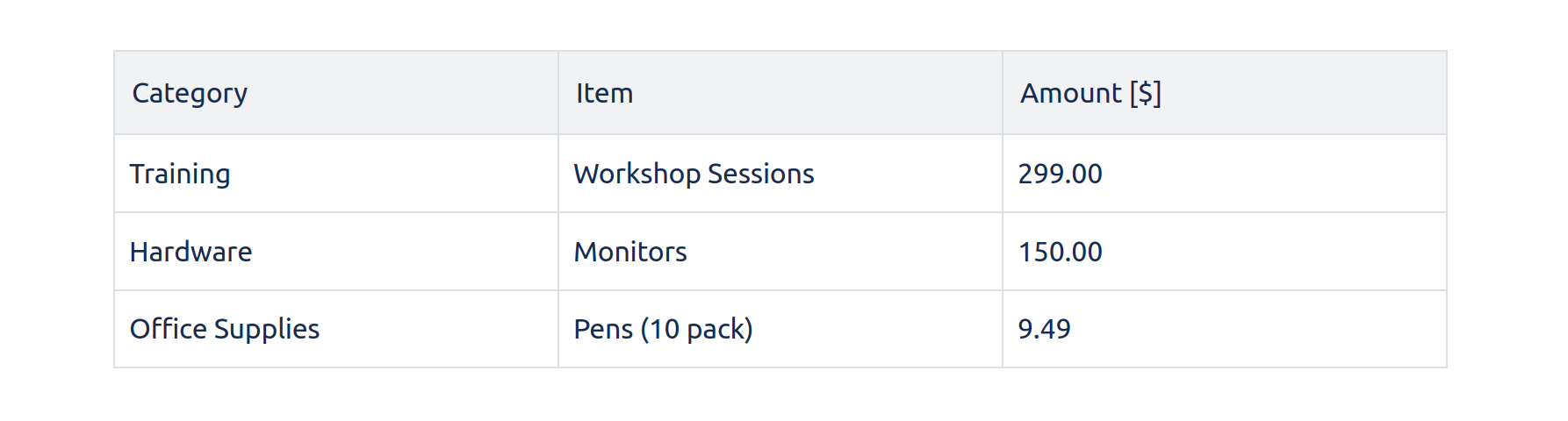Click the Category column header

[x=190, y=93]
